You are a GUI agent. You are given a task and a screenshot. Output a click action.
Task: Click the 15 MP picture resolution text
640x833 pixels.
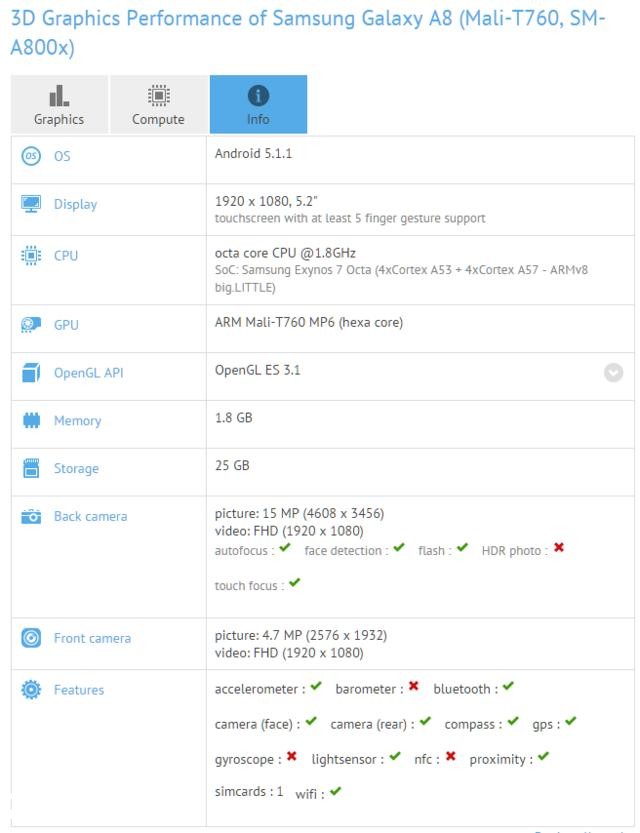point(300,514)
